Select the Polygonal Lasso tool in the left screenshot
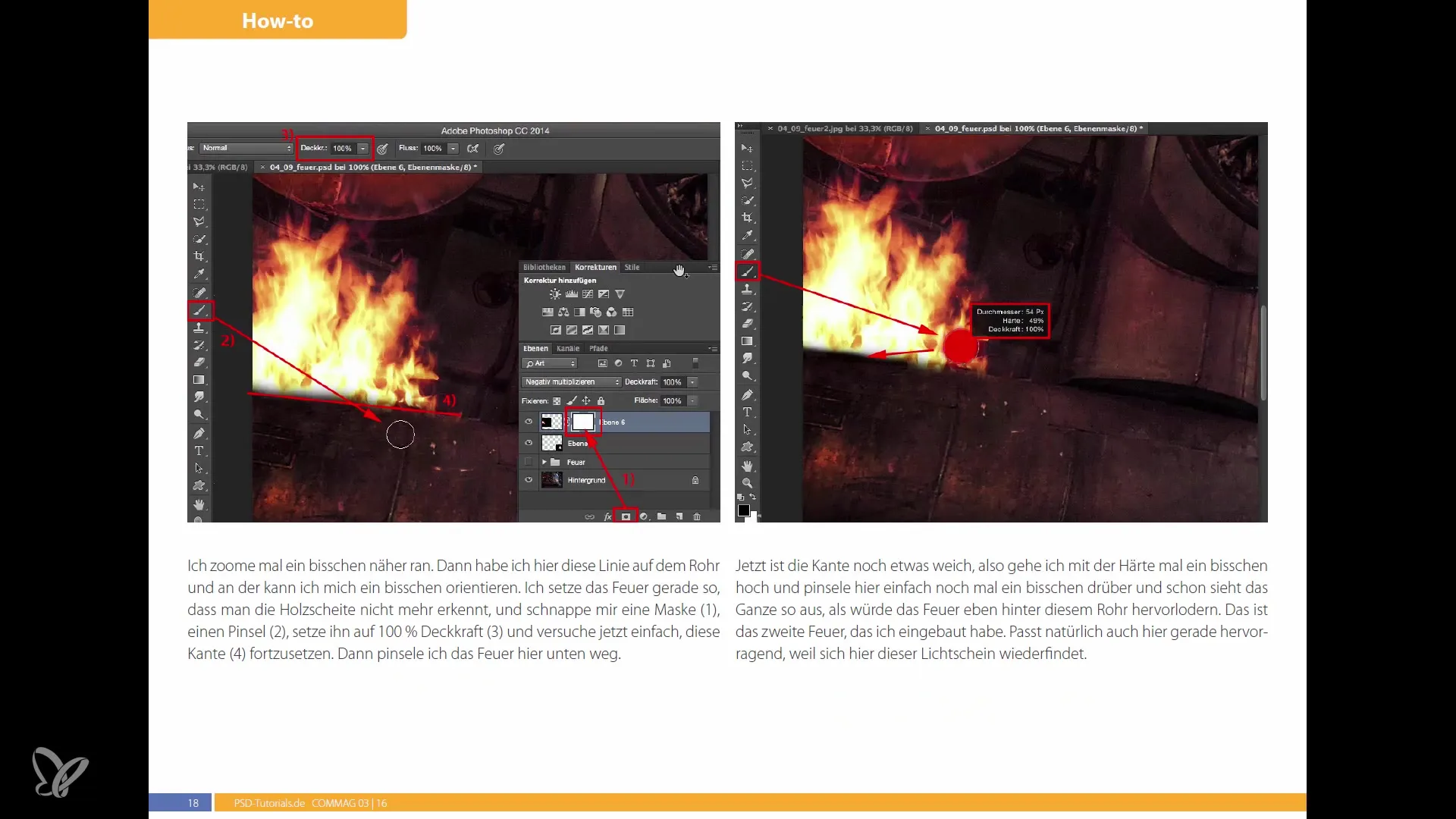Viewport: 1456px width, 819px height. coord(199,221)
